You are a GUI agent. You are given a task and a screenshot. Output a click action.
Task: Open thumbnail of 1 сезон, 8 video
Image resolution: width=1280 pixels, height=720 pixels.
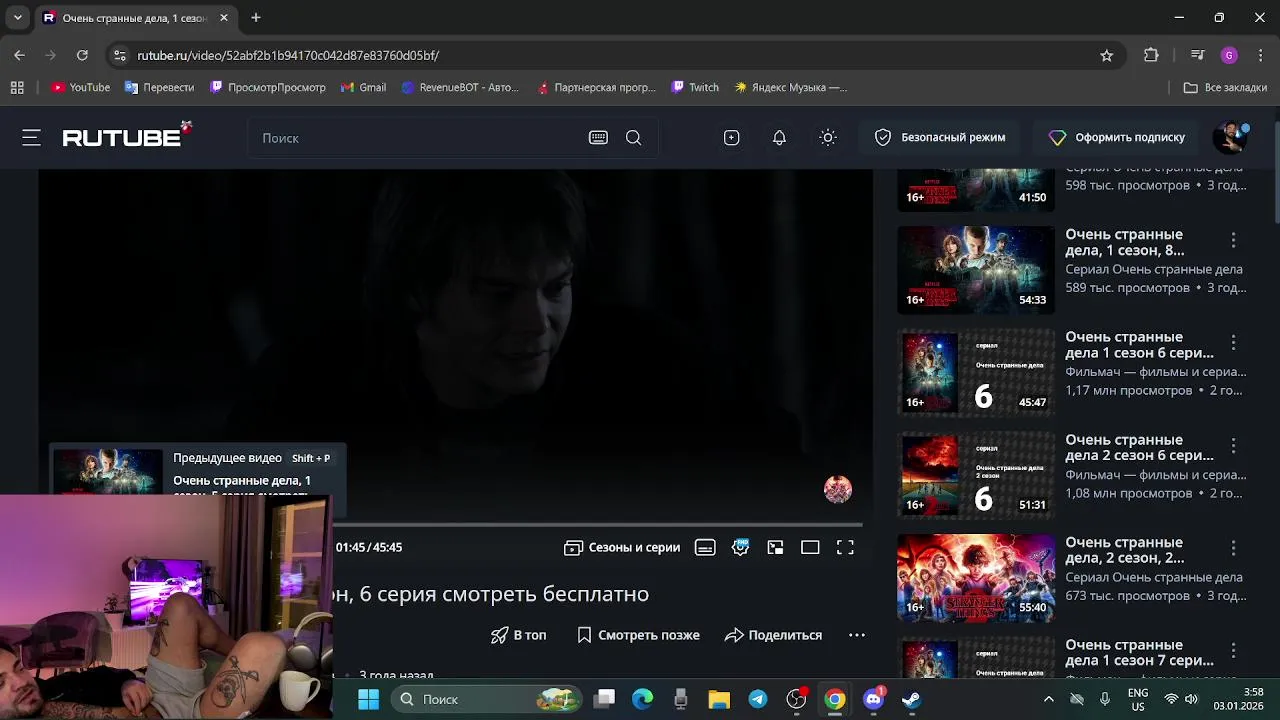(976, 270)
